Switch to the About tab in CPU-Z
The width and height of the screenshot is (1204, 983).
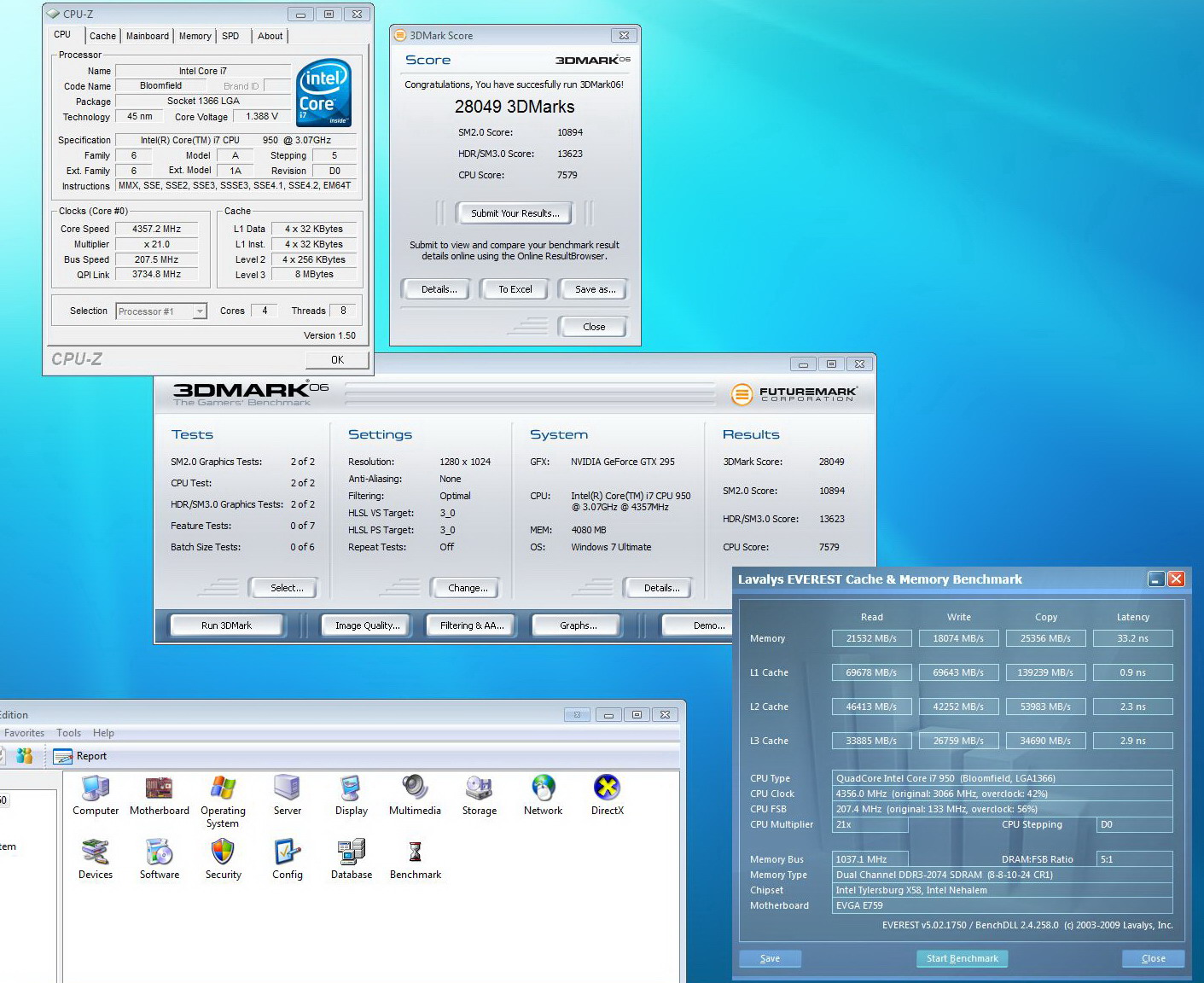(270, 36)
